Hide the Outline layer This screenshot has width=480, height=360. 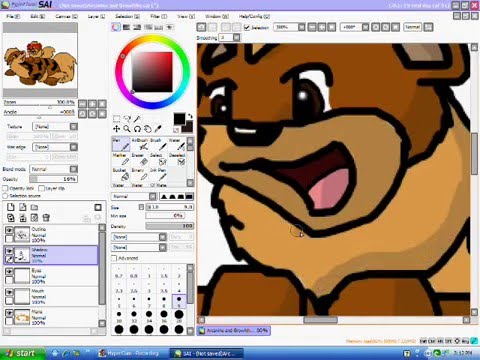pos(9,230)
